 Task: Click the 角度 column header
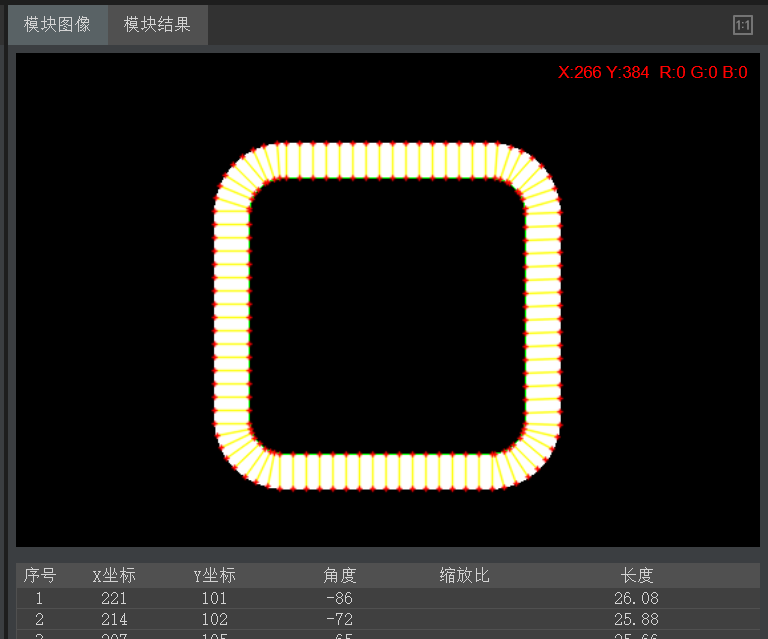(x=339, y=575)
